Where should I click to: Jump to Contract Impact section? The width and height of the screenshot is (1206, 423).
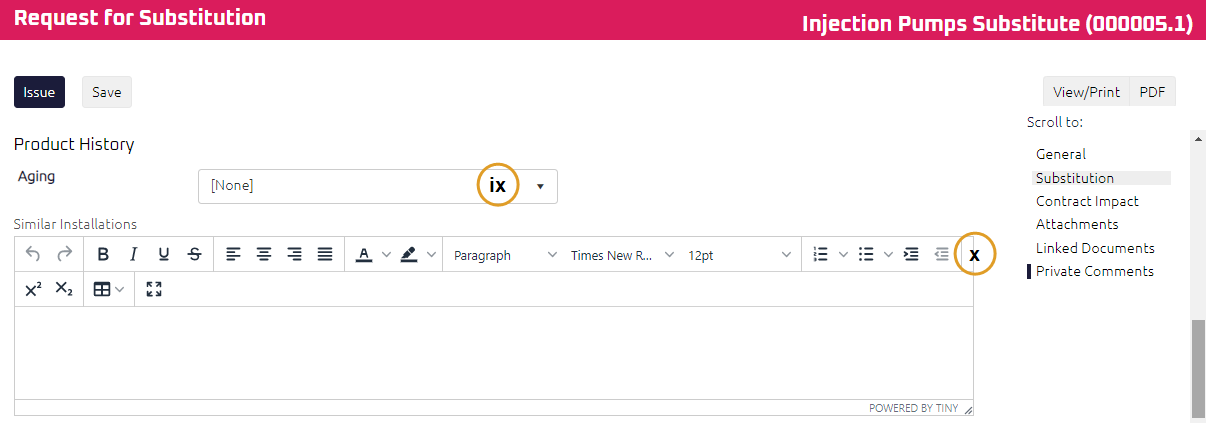[1087, 201]
